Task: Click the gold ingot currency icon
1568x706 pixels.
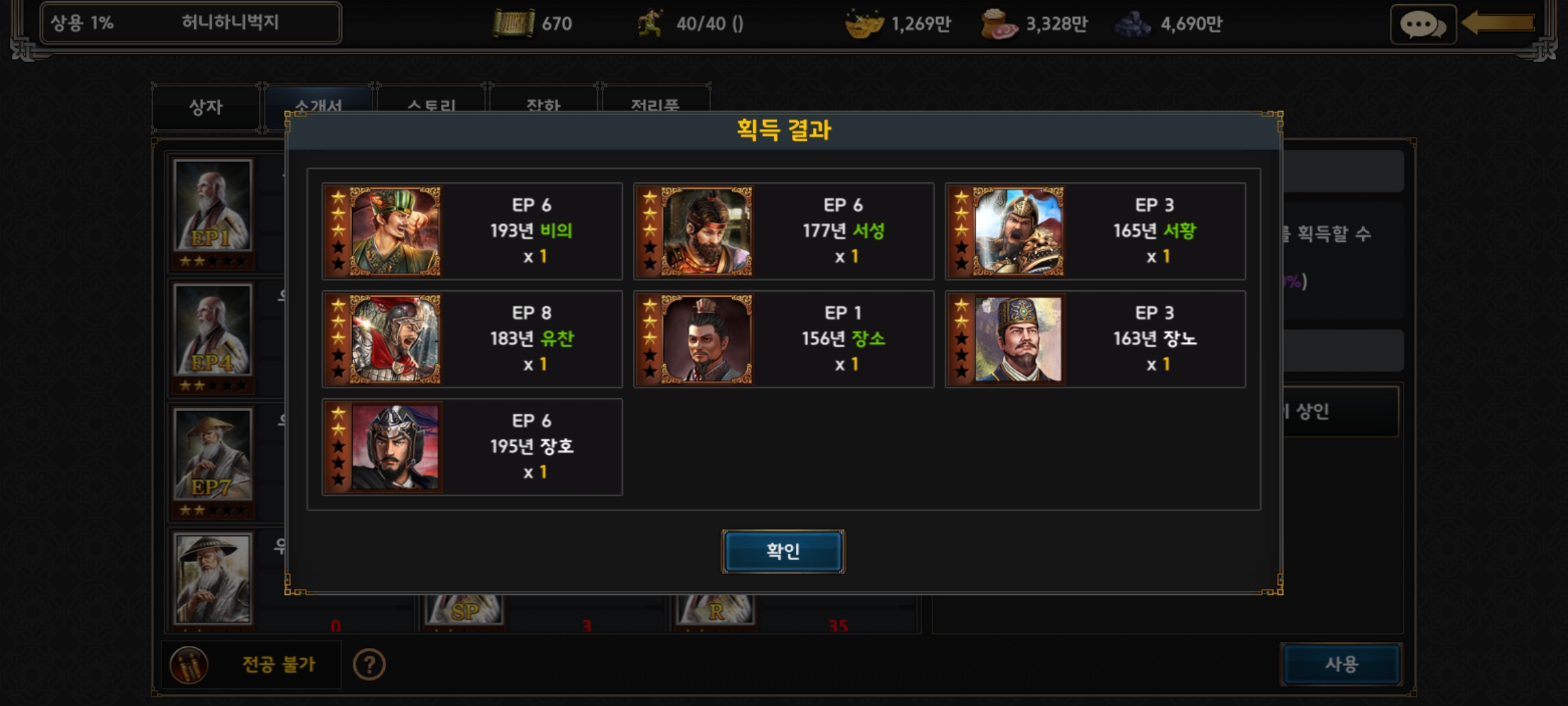Action: pyautogui.click(x=864, y=24)
